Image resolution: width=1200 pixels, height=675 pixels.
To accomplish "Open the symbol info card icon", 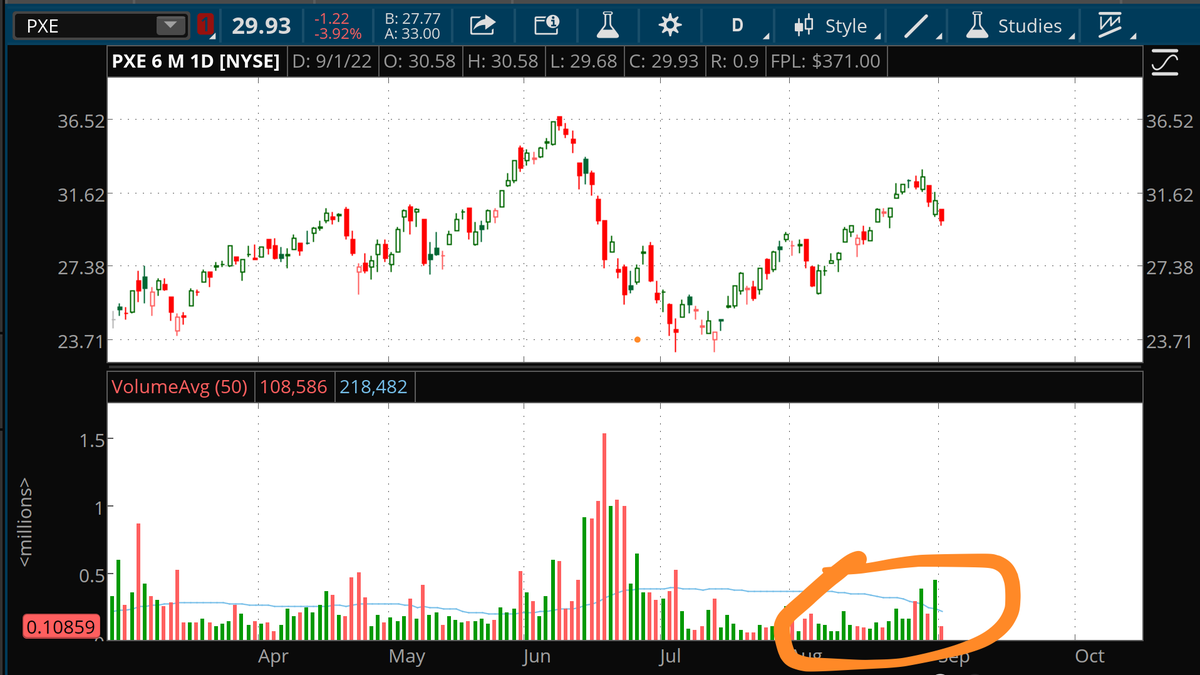I will (547, 25).
